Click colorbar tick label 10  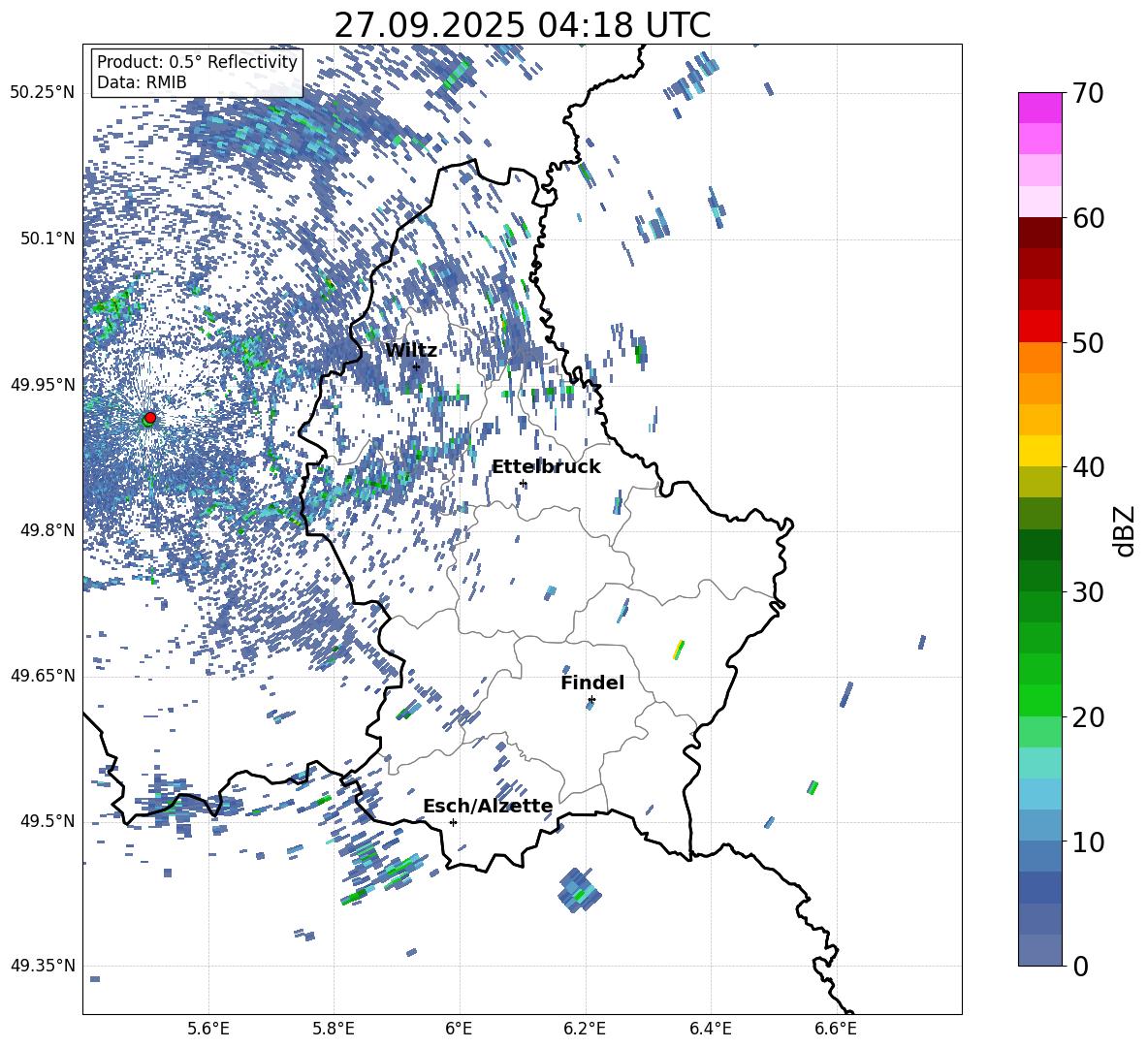click(x=1088, y=842)
